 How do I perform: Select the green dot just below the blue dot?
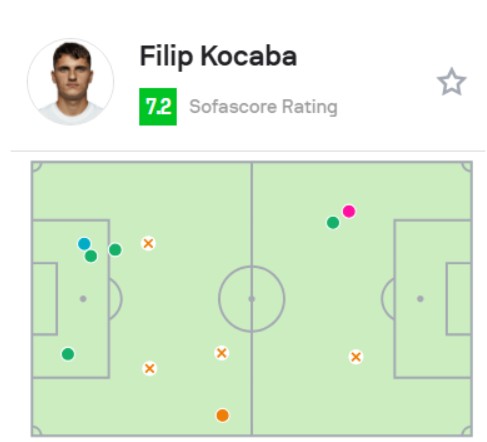[x=91, y=256]
